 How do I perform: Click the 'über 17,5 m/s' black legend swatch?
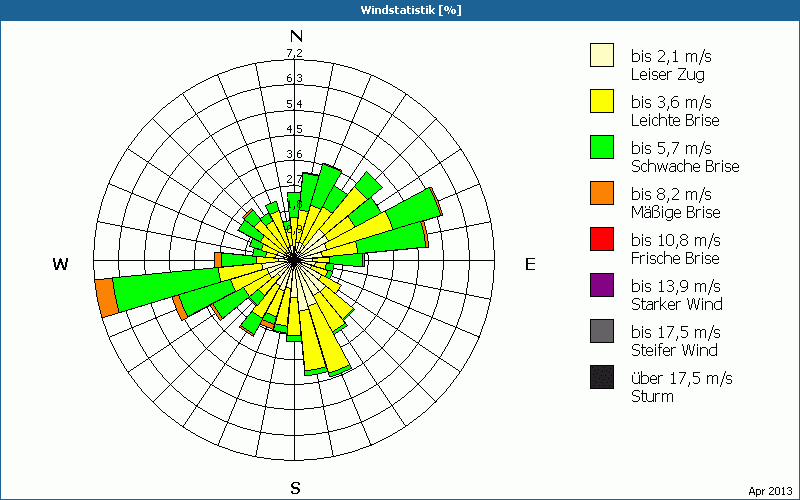pyautogui.click(x=602, y=377)
